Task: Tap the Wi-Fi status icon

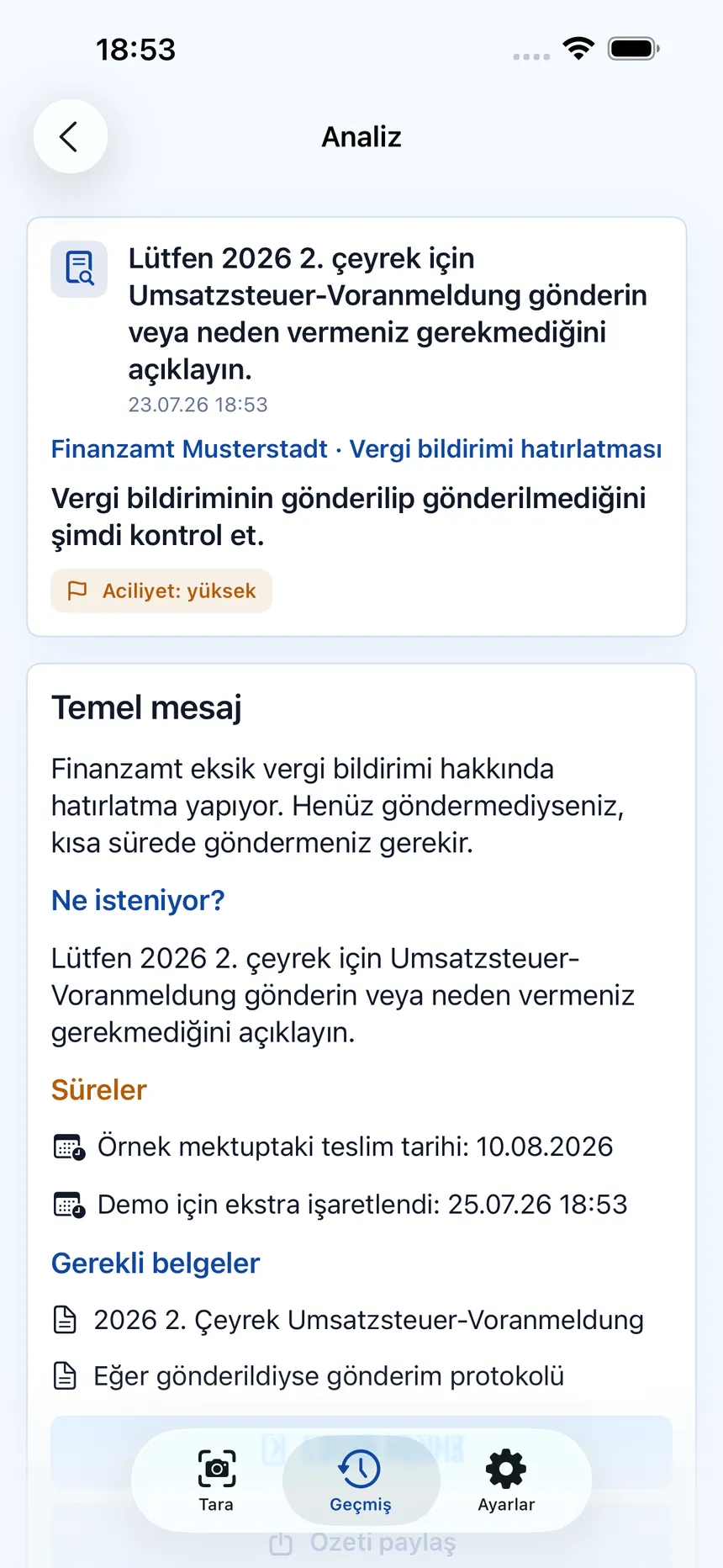Action: (578, 48)
